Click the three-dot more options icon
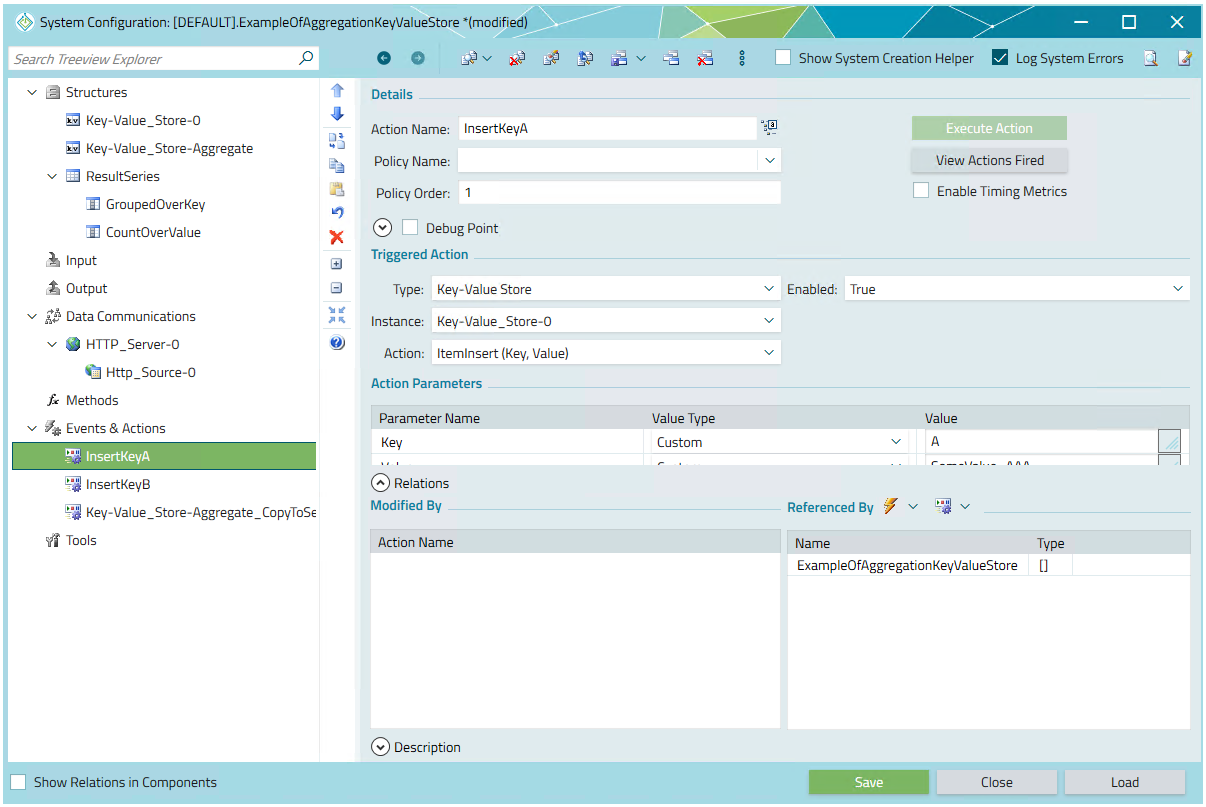The image size is (1206, 807). [x=742, y=59]
